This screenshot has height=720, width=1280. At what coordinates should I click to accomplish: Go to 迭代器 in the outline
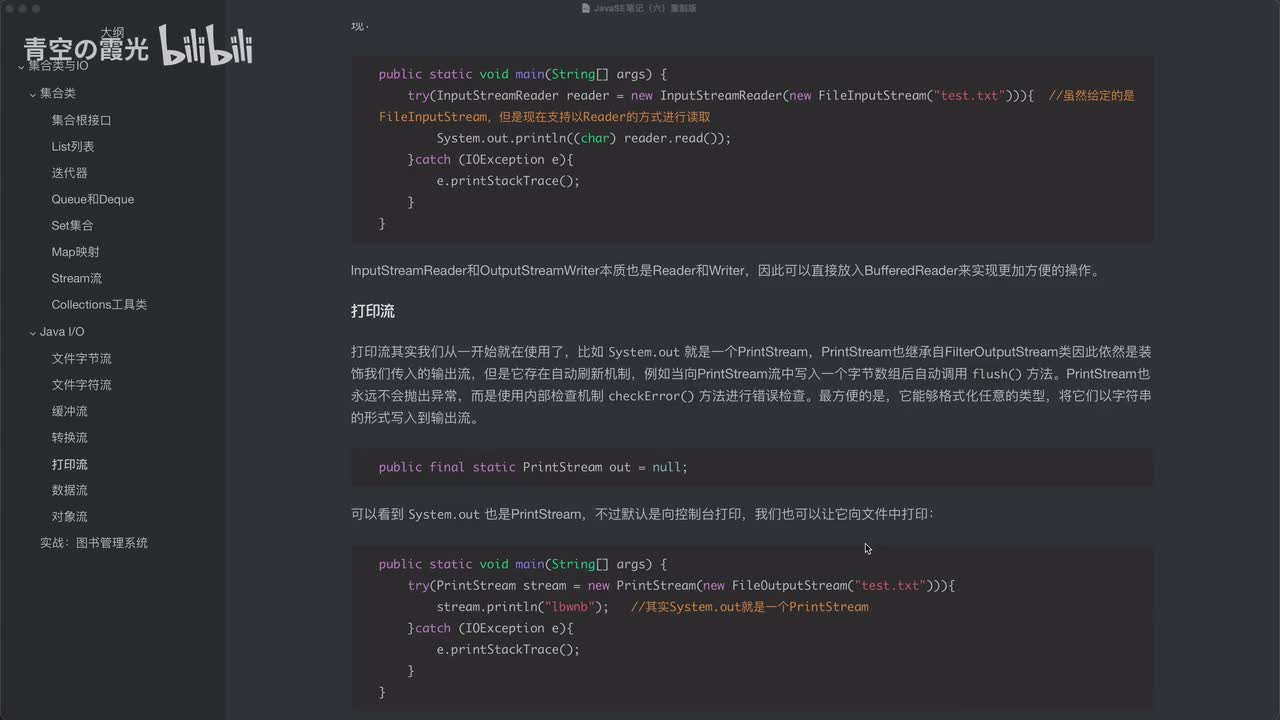click(x=70, y=173)
